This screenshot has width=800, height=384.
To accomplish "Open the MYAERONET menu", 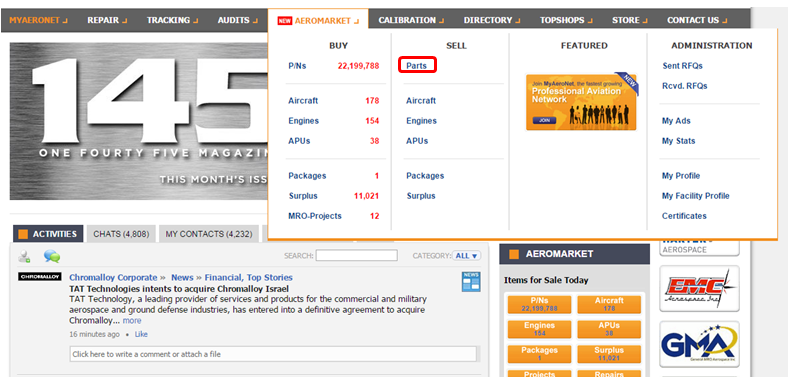I will tap(38, 20).
